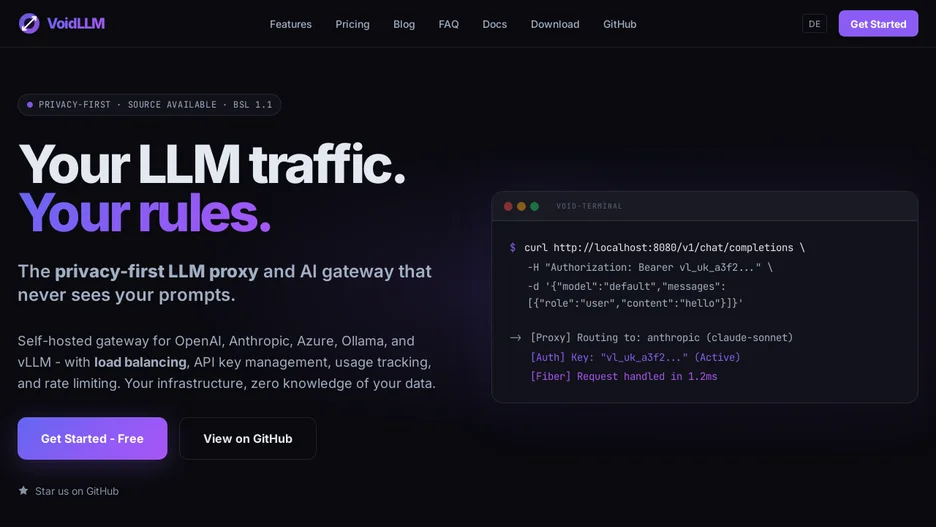Open the Download nav link
The height and width of the screenshot is (527, 936).
pos(555,24)
